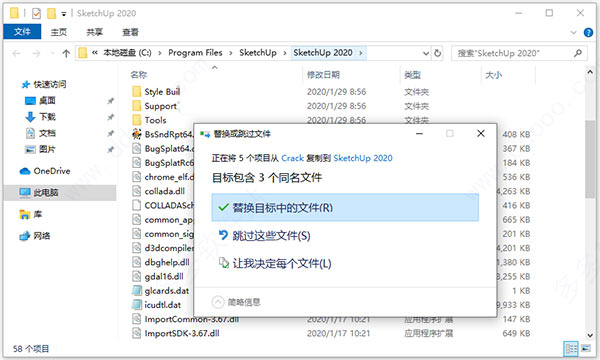
Task: Expand the ribbon with the chevron arrow
Action: click(x=573, y=33)
